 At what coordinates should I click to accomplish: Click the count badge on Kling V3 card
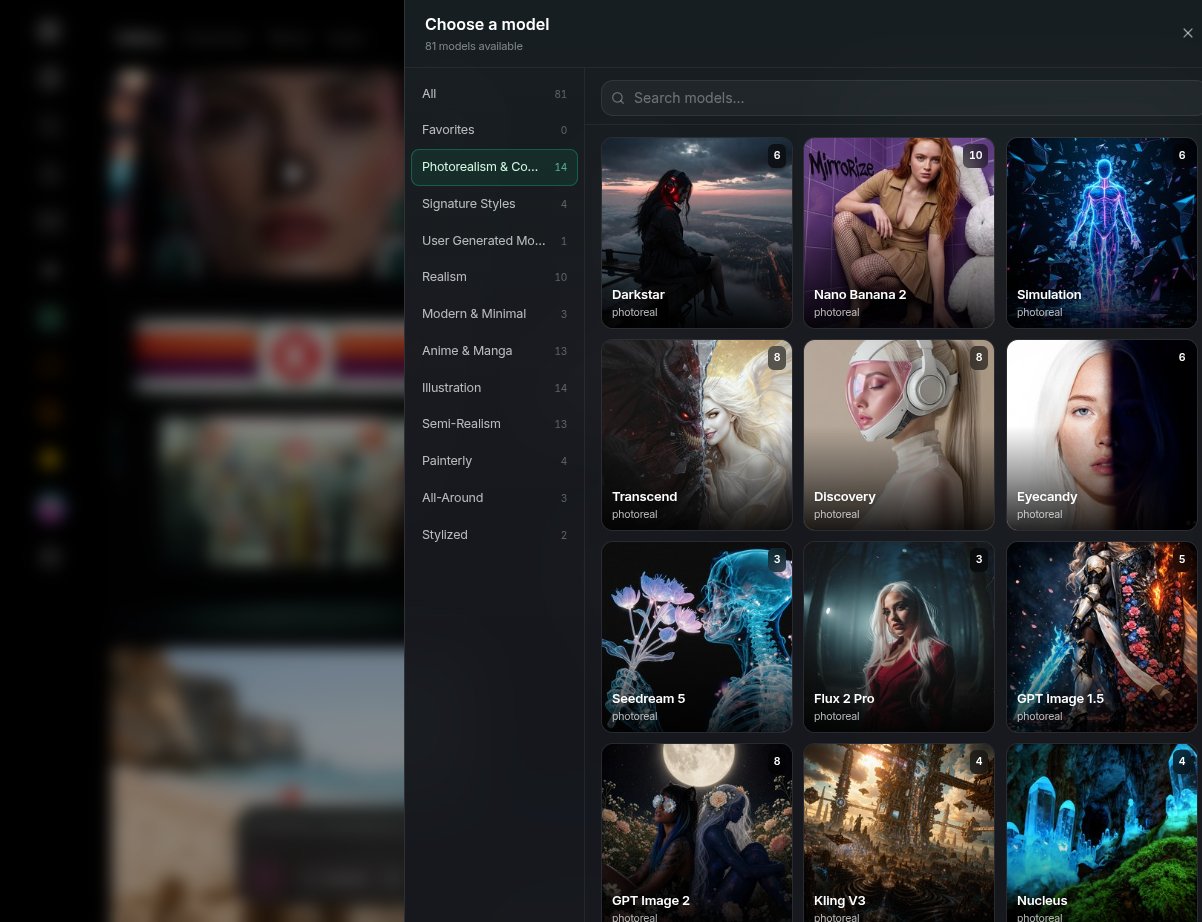pos(979,761)
